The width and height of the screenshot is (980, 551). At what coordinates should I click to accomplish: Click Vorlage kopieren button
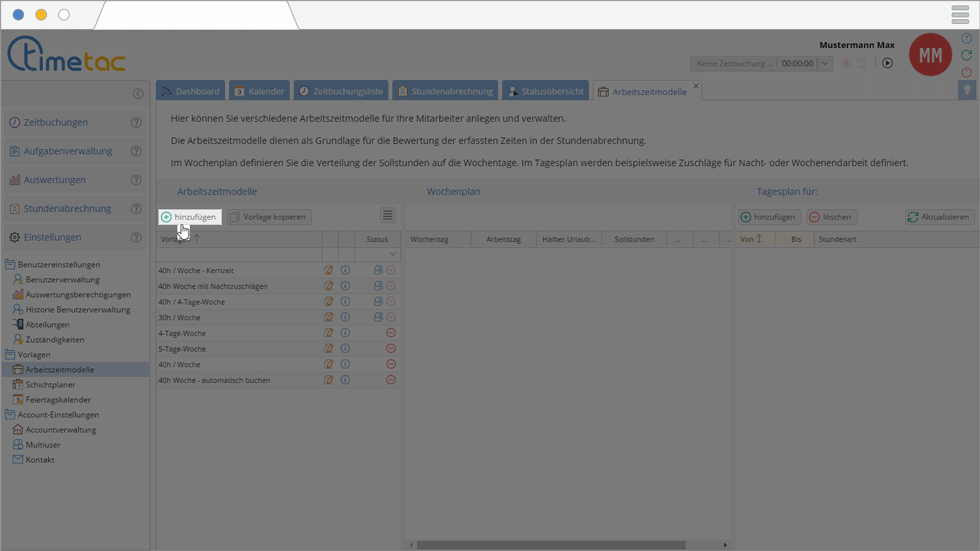(x=268, y=217)
